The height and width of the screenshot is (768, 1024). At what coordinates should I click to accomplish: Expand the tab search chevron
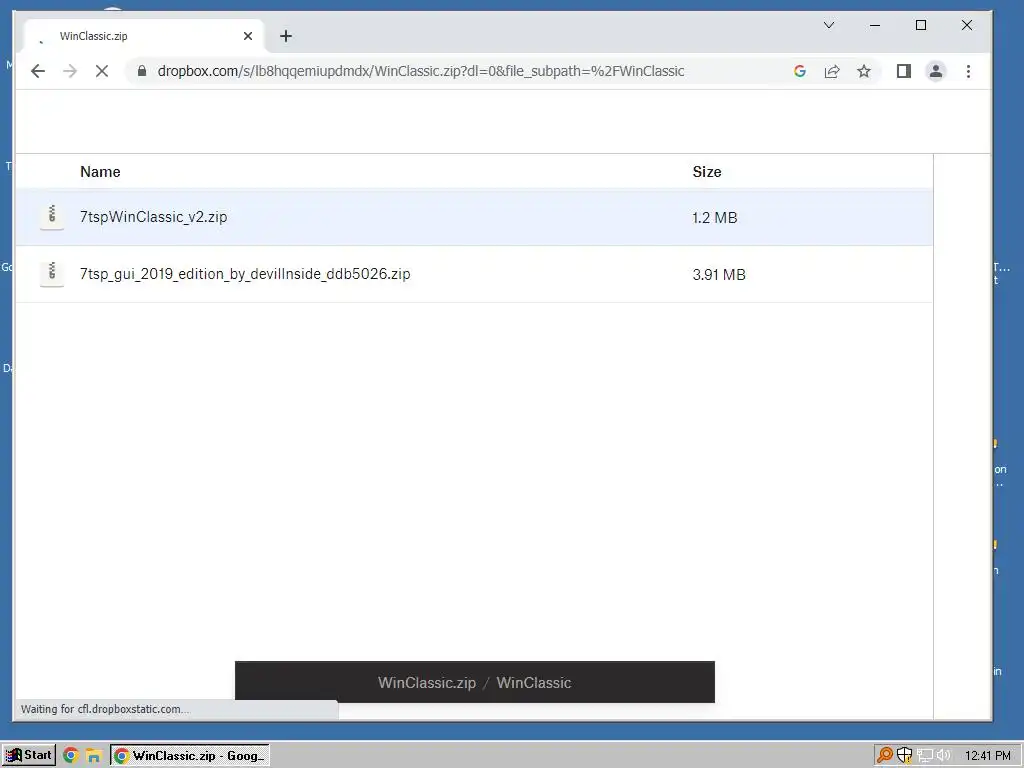pos(829,25)
